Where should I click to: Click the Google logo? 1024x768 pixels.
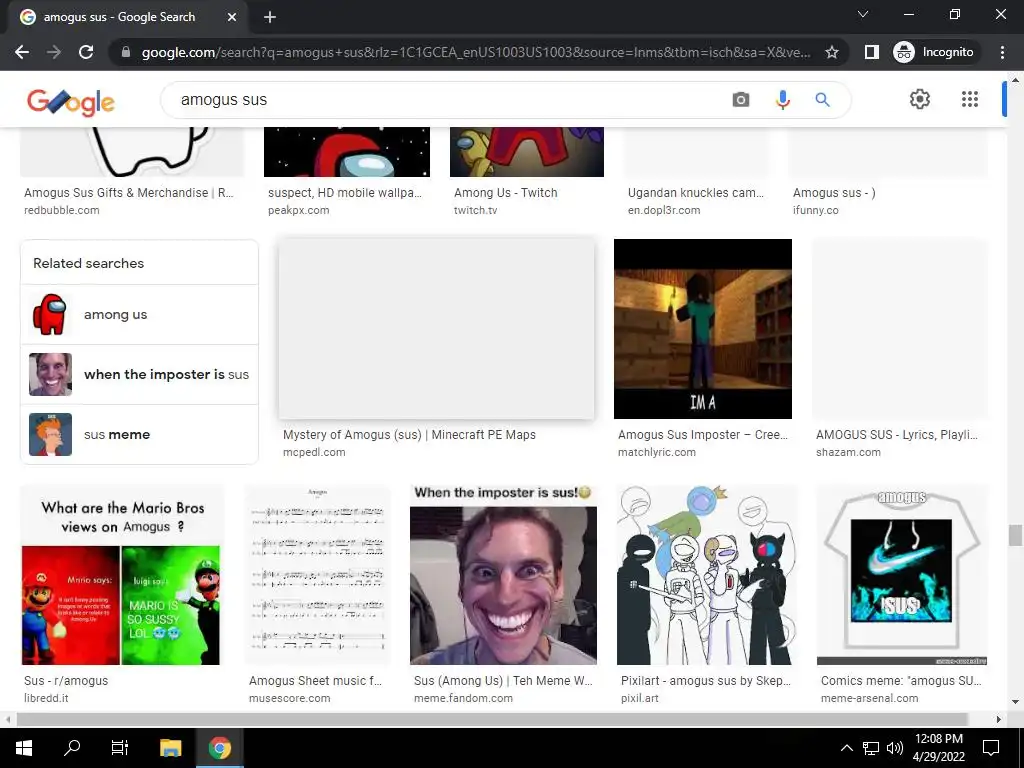coord(71,101)
